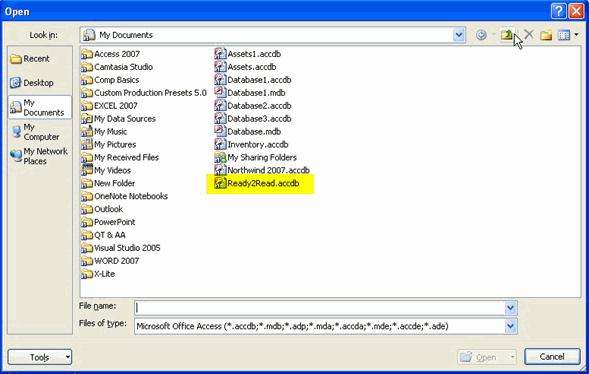Select the Camtasia Studio folder
The width and height of the screenshot is (589, 374).
click(x=117, y=67)
